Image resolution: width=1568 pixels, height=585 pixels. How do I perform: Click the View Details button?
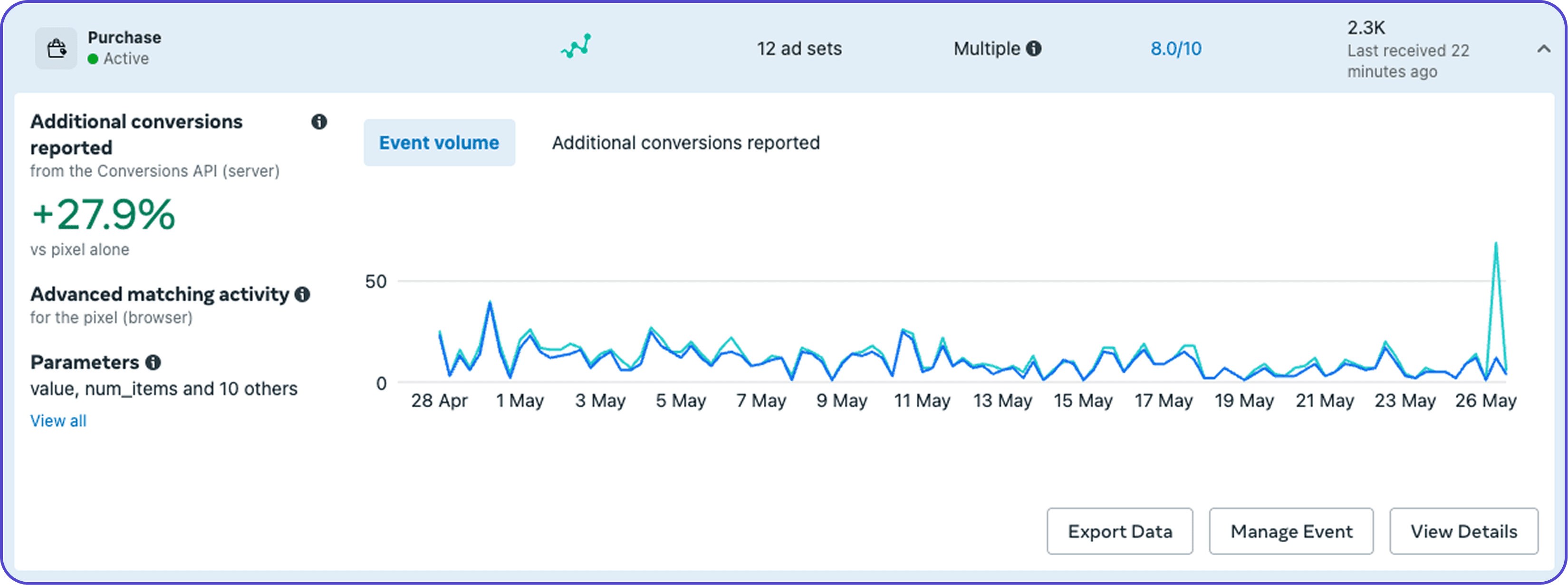tap(1463, 531)
